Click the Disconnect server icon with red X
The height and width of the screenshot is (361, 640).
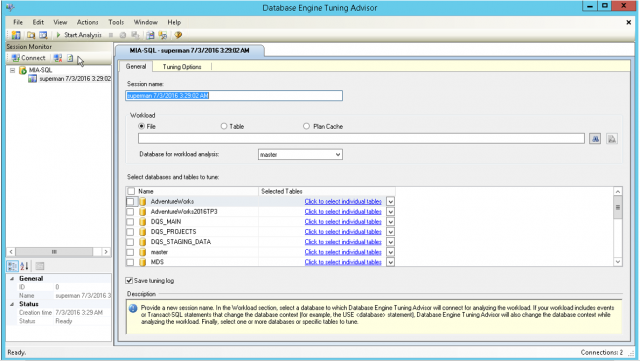click(x=58, y=58)
